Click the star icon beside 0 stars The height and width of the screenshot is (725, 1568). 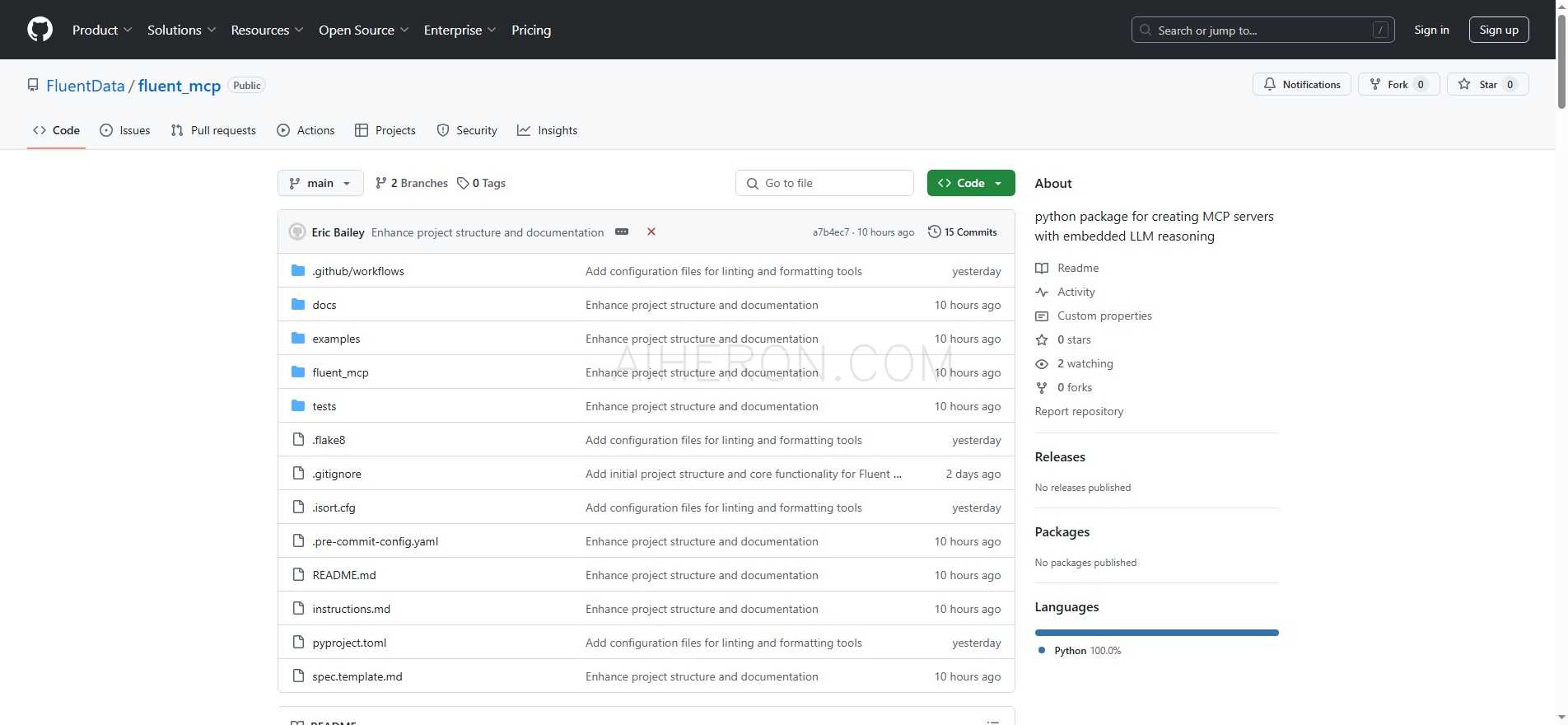1042,339
